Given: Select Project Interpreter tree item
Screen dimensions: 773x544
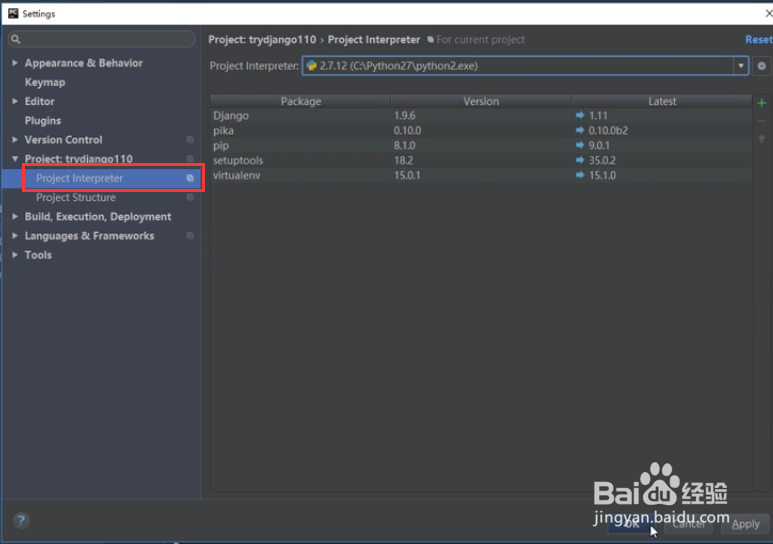Looking at the screenshot, I should pyautogui.click(x=79, y=178).
